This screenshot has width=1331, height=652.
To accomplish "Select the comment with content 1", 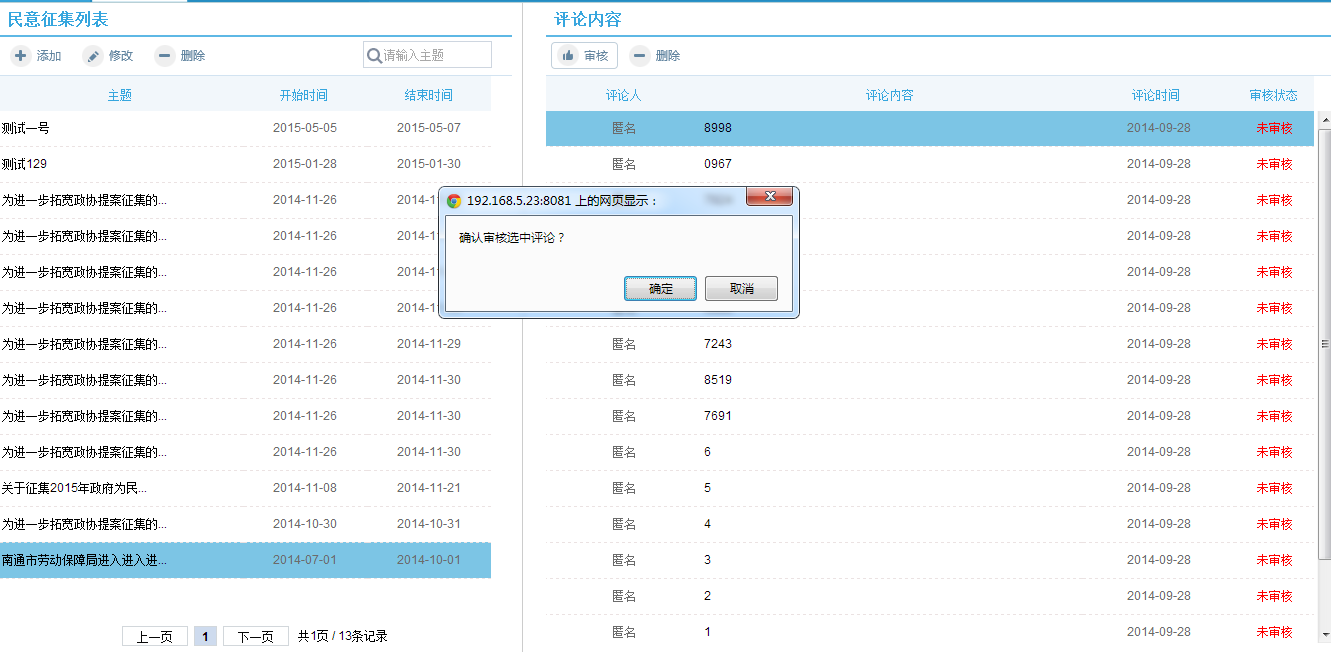I will (x=930, y=632).
